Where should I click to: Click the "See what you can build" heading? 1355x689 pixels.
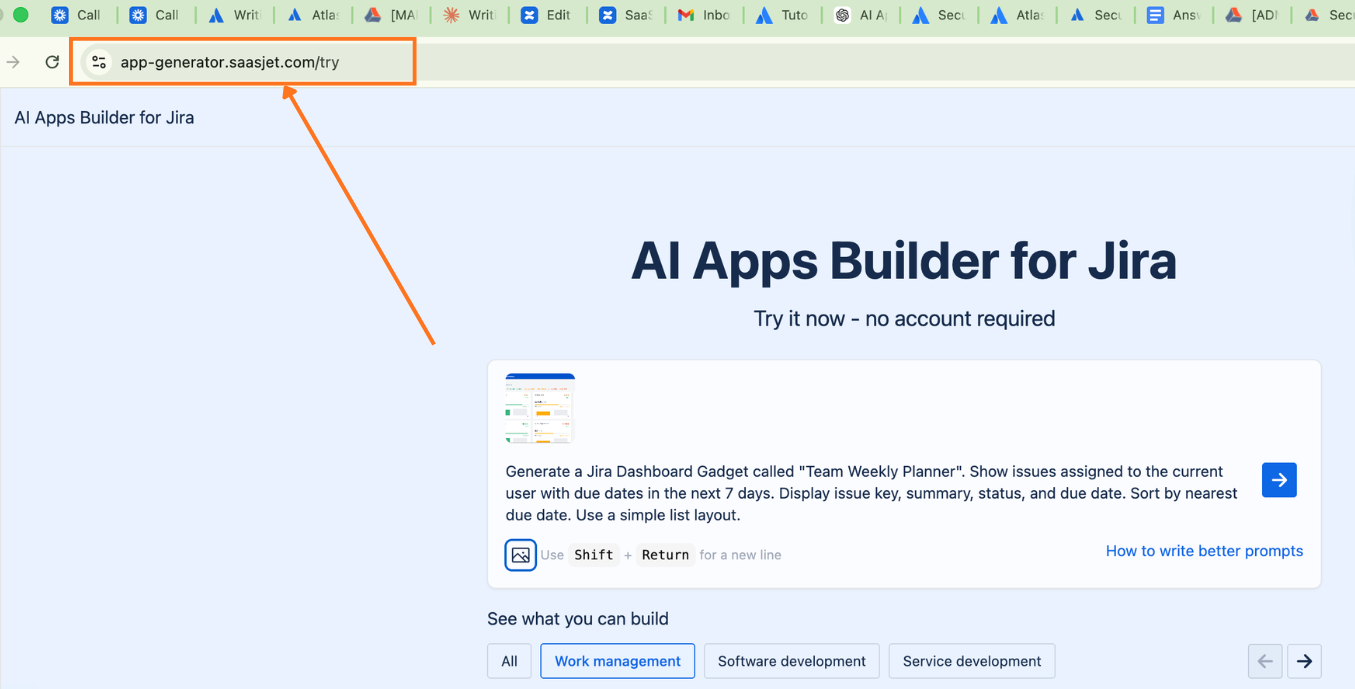point(578,619)
